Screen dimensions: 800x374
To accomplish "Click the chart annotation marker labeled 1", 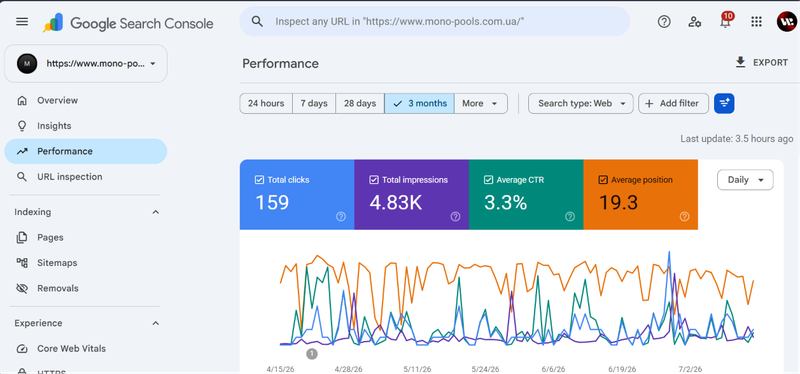I will click(312, 354).
